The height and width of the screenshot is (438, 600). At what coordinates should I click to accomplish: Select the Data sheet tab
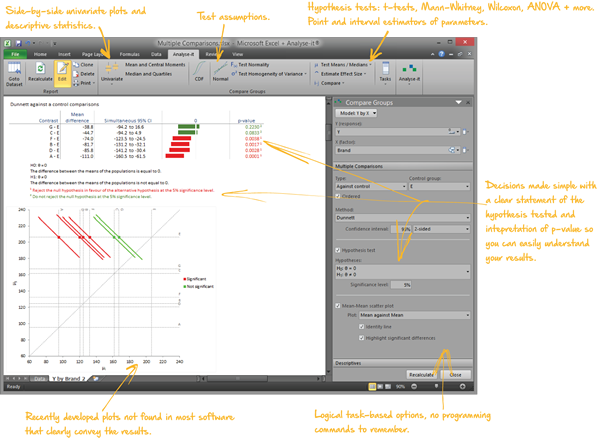tap(40, 379)
